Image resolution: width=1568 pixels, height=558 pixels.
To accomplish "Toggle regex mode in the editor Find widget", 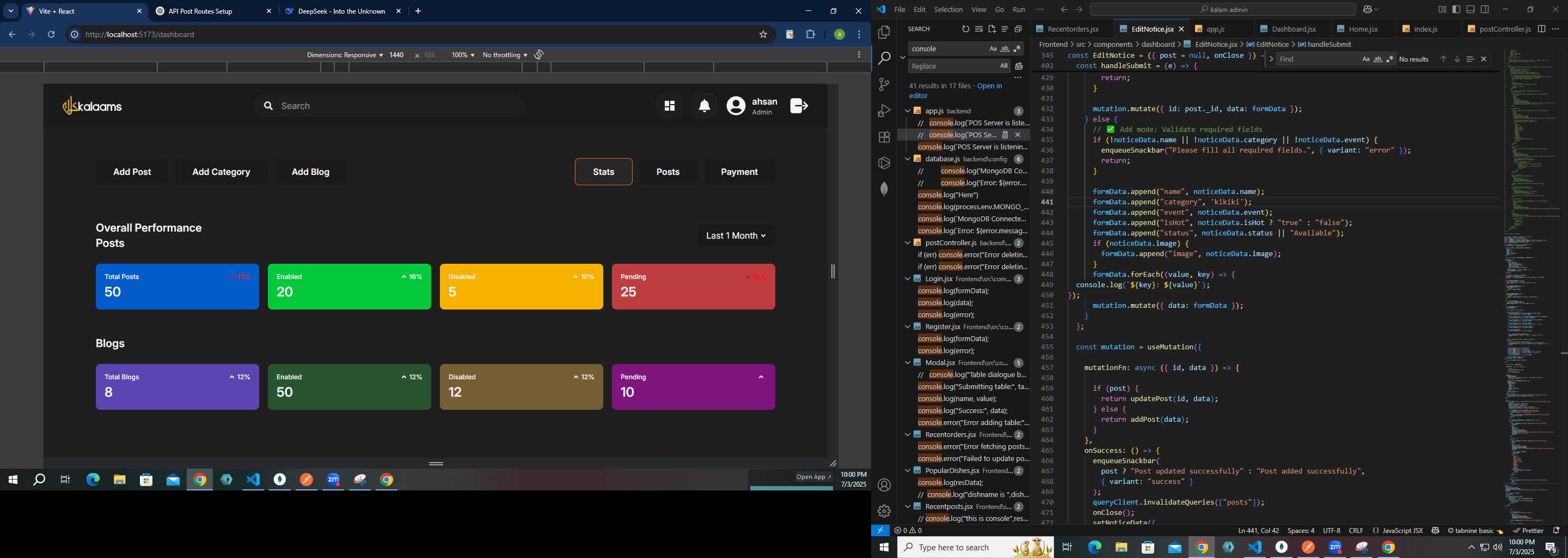I will pyautogui.click(x=1389, y=59).
